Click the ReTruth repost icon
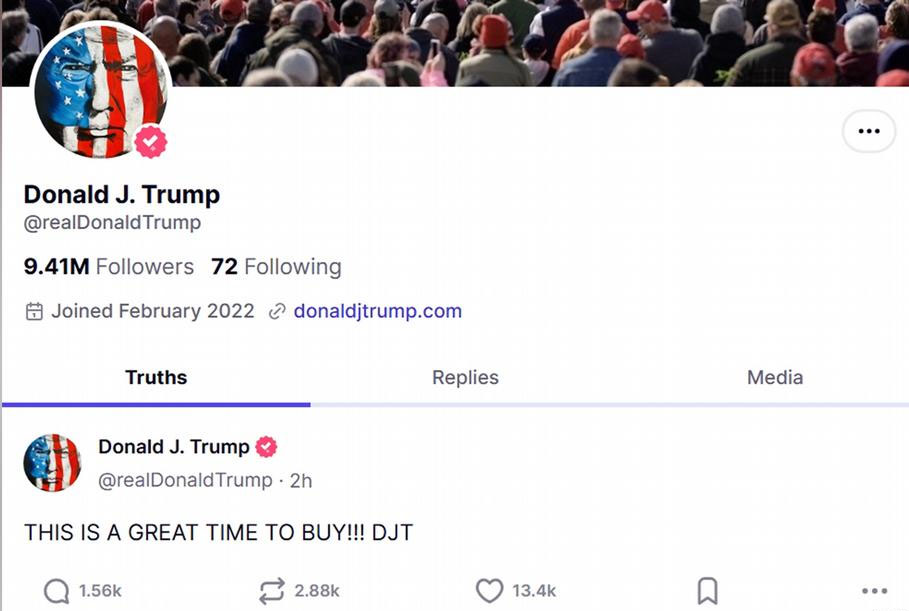The height and width of the screenshot is (611, 909). pos(271,591)
